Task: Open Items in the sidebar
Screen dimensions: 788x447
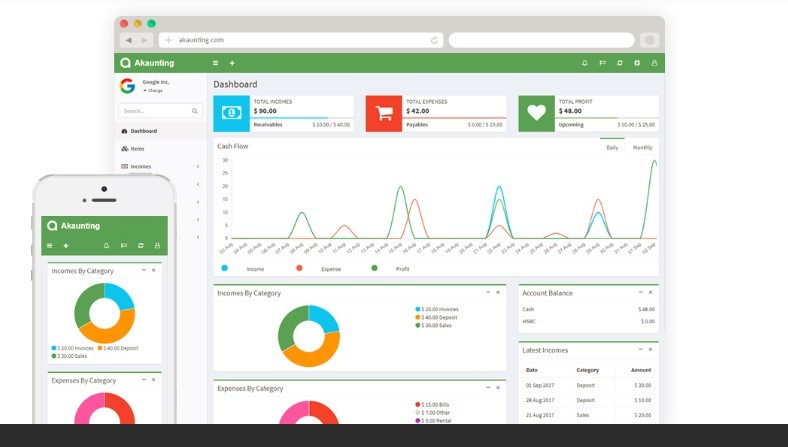Action: point(138,148)
